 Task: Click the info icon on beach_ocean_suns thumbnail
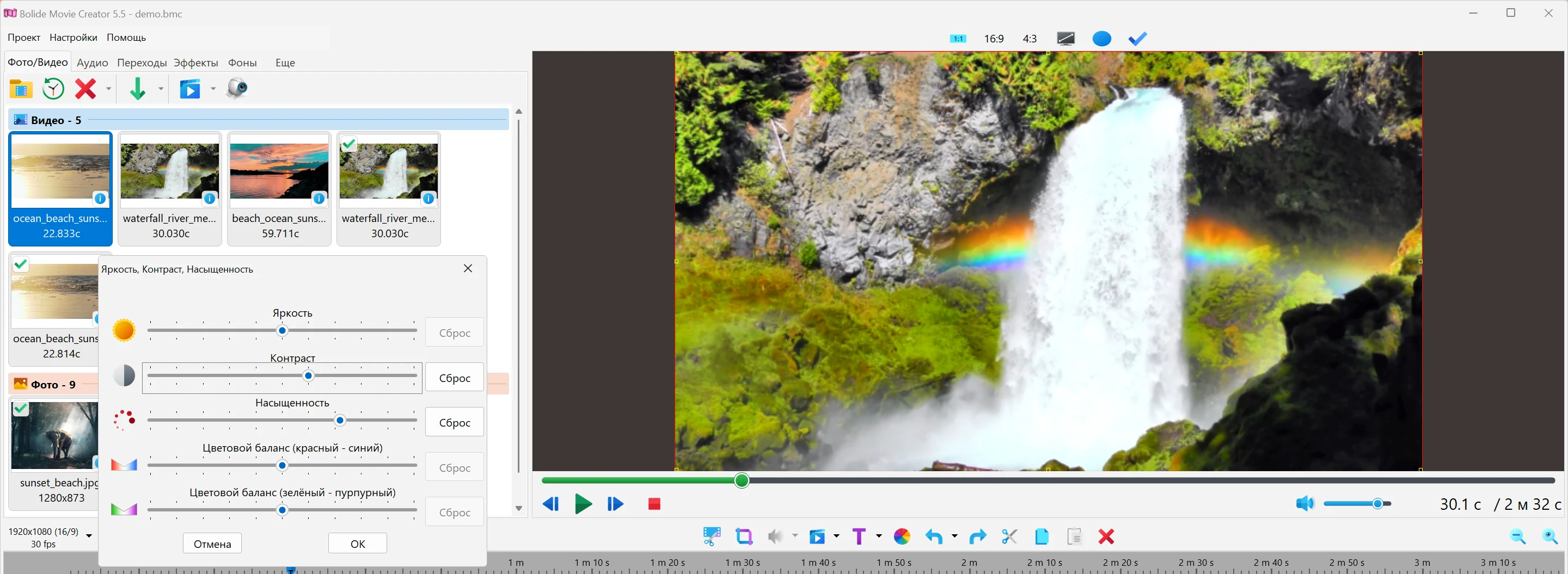[x=319, y=198]
